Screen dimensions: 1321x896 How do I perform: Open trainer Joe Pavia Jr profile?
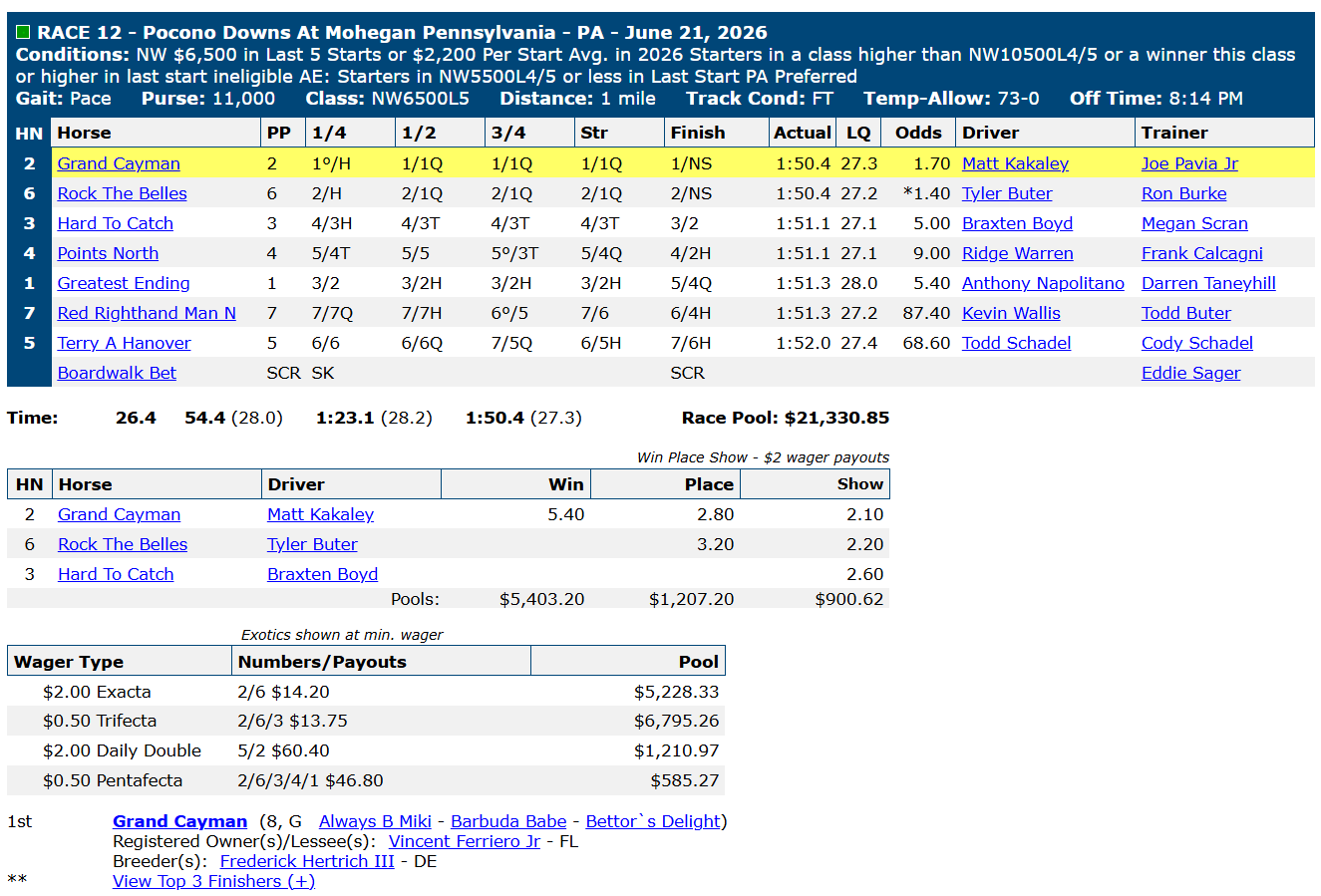(x=1189, y=163)
